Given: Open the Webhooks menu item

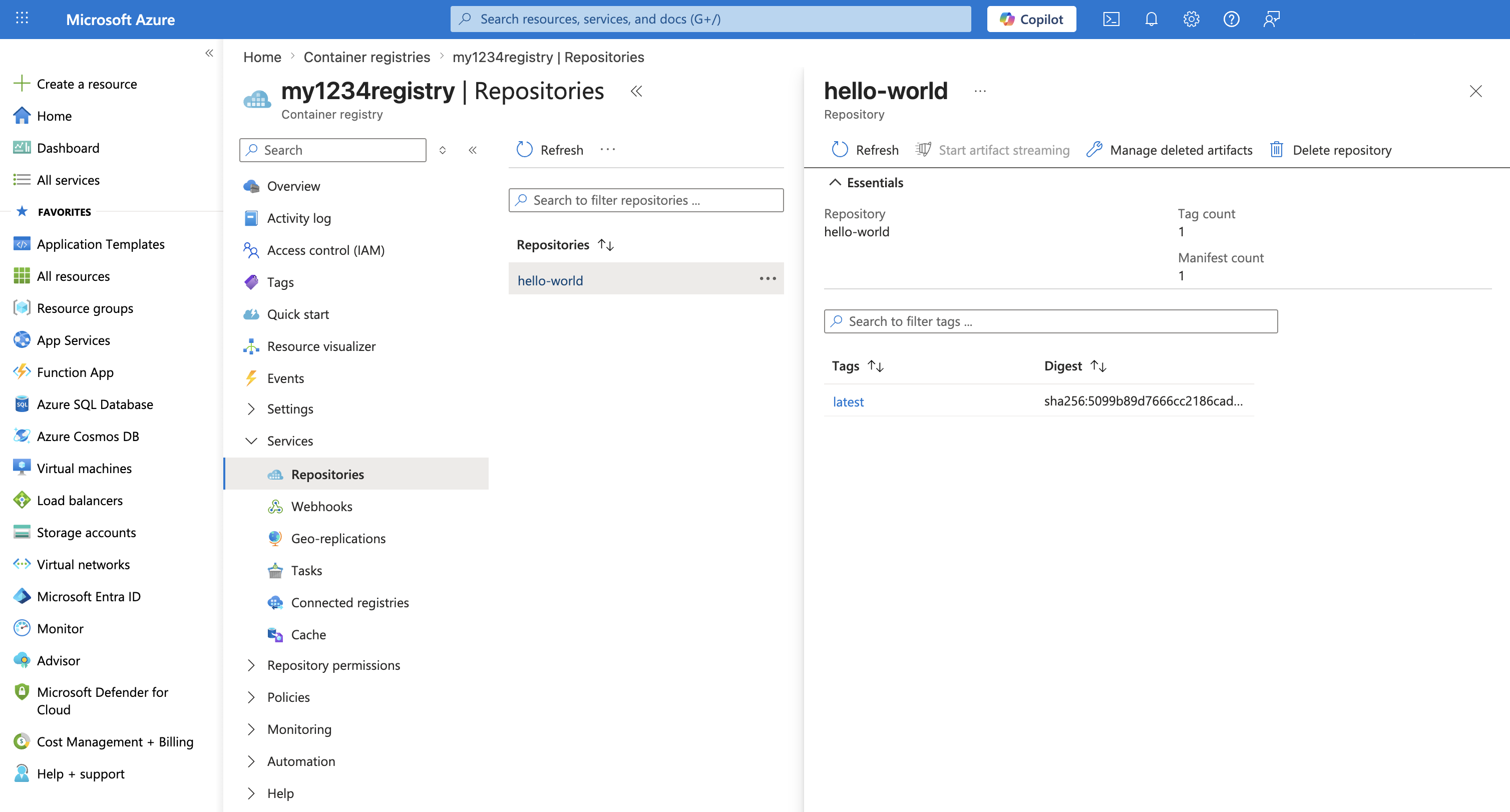Looking at the screenshot, I should point(321,506).
